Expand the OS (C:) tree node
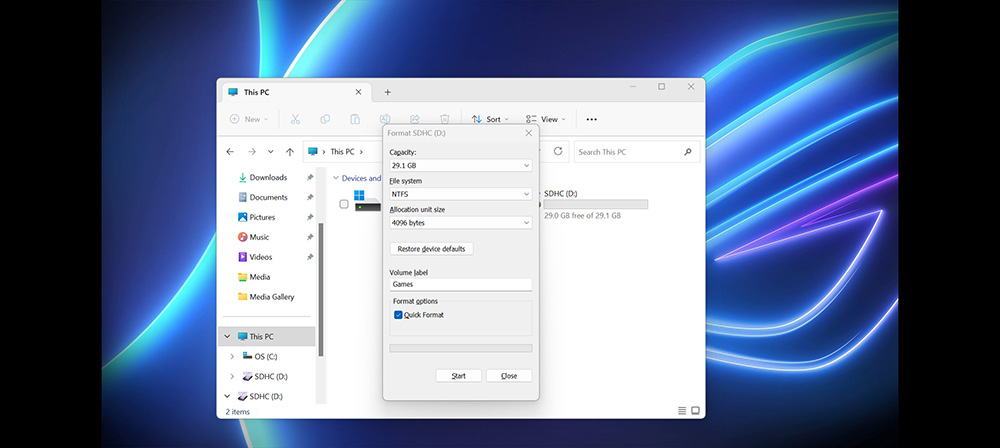Image resolution: width=1000 pixels, height=448 pixels. tap(232, 356)
